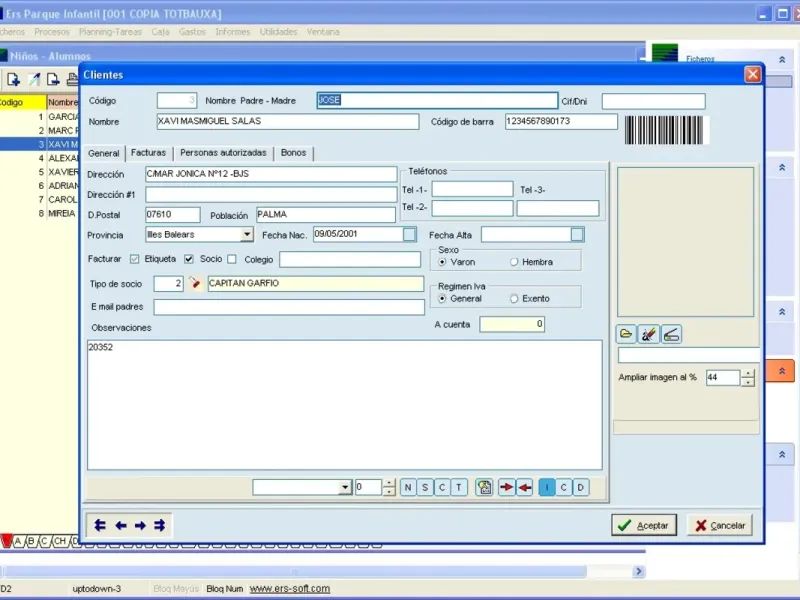Open image file with folder icon
The height and width of the screenshot is (600, 800).
[x=626, y=335]
